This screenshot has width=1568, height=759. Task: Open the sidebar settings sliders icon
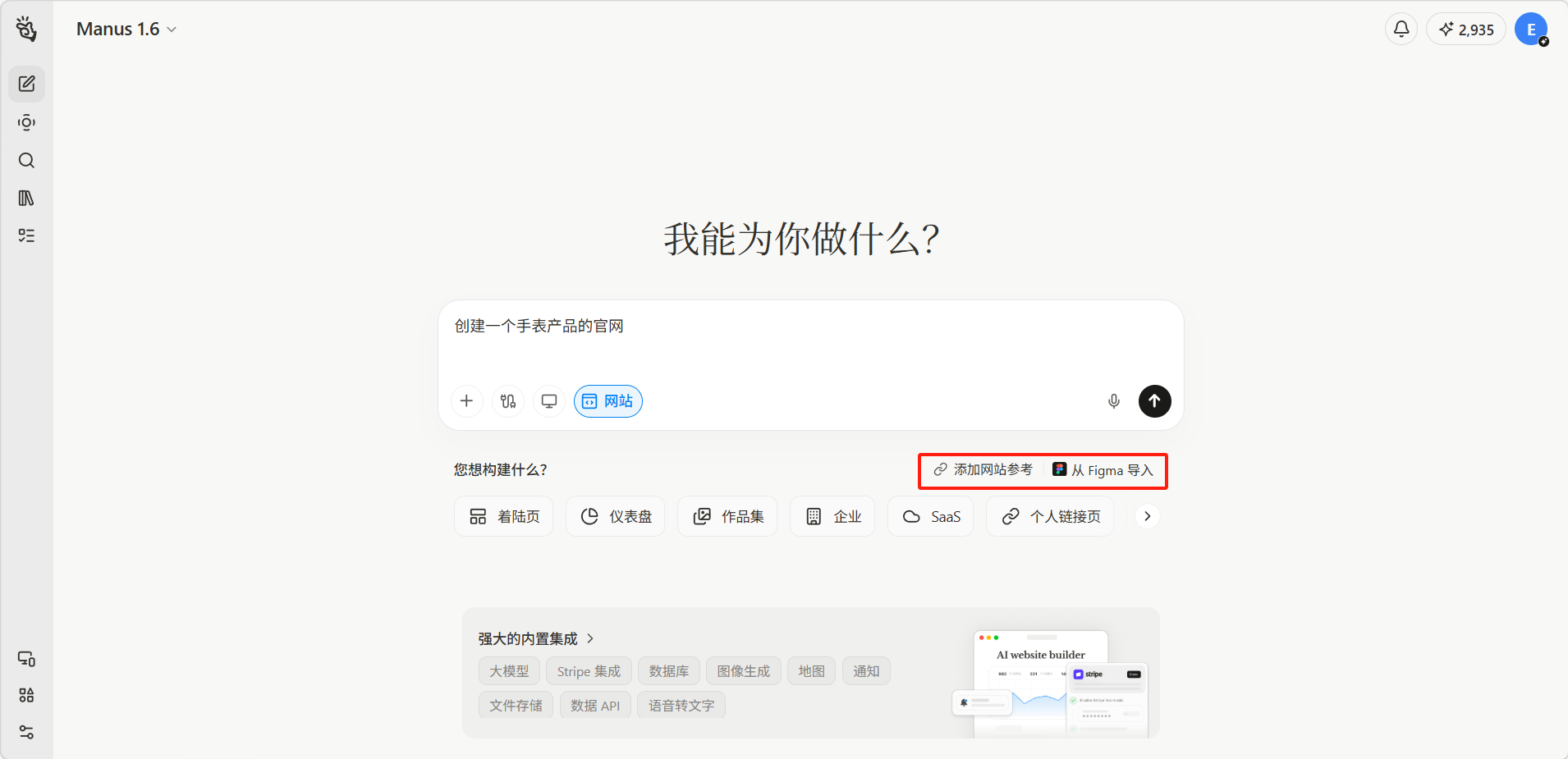(x=26, y=732)
